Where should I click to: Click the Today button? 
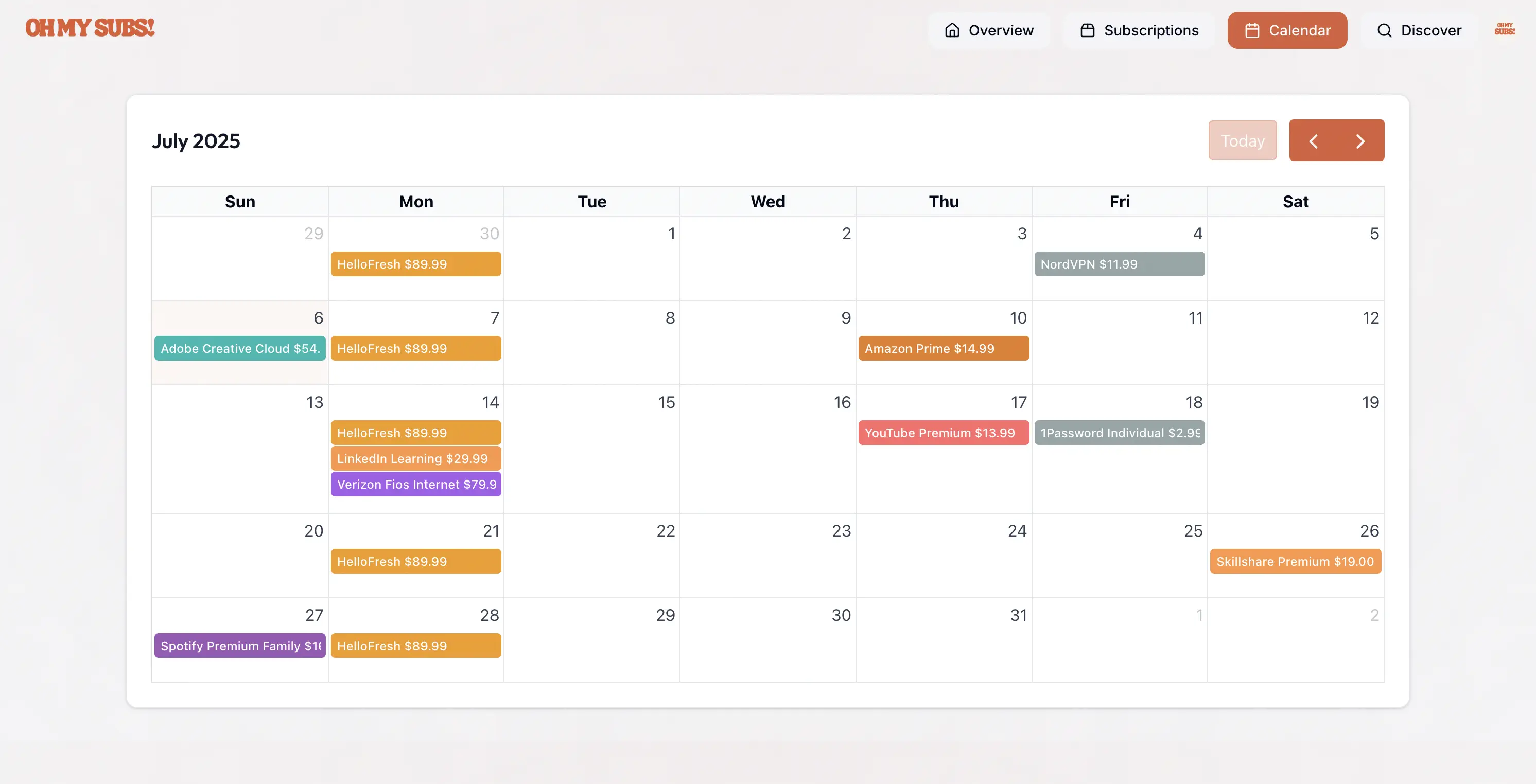pyautogui.click(x=1243, y=141)
